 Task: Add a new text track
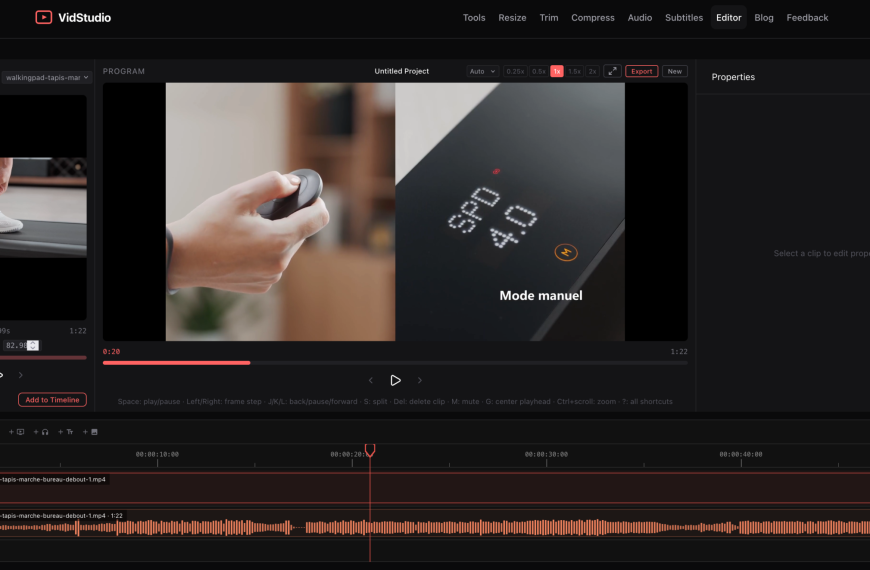click(65, 432)
